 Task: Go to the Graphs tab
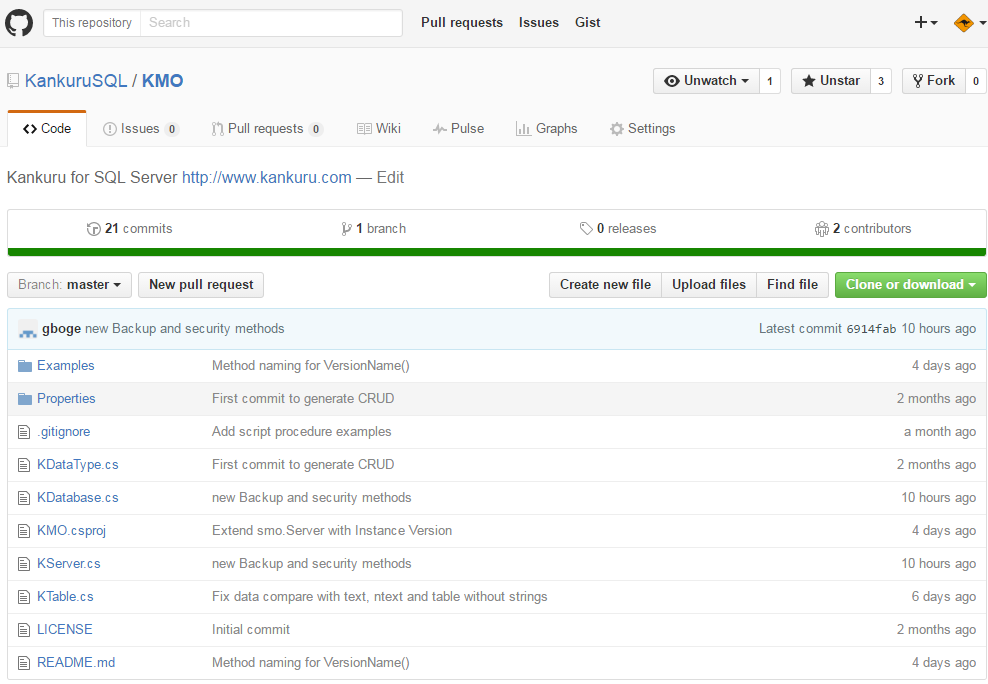546,128
